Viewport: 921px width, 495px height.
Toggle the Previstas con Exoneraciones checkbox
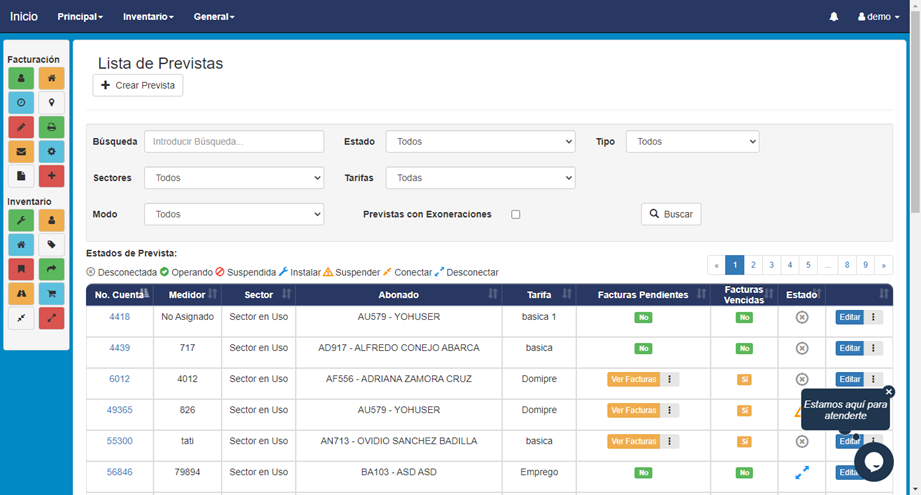(x=516, y=214)
